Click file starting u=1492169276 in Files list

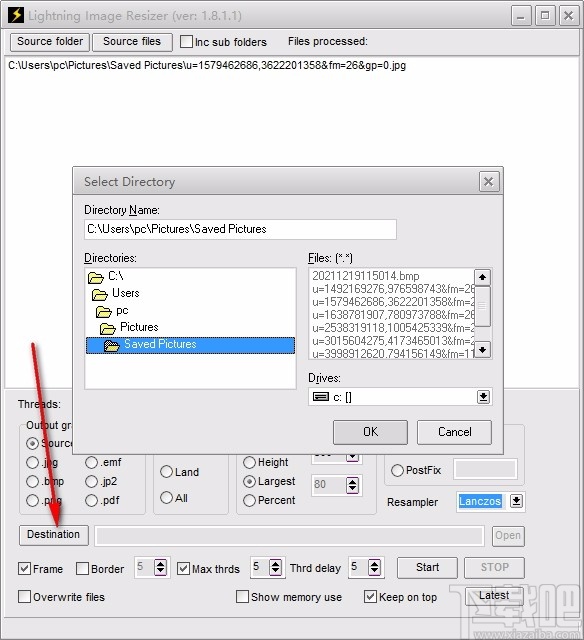point(393,289)
